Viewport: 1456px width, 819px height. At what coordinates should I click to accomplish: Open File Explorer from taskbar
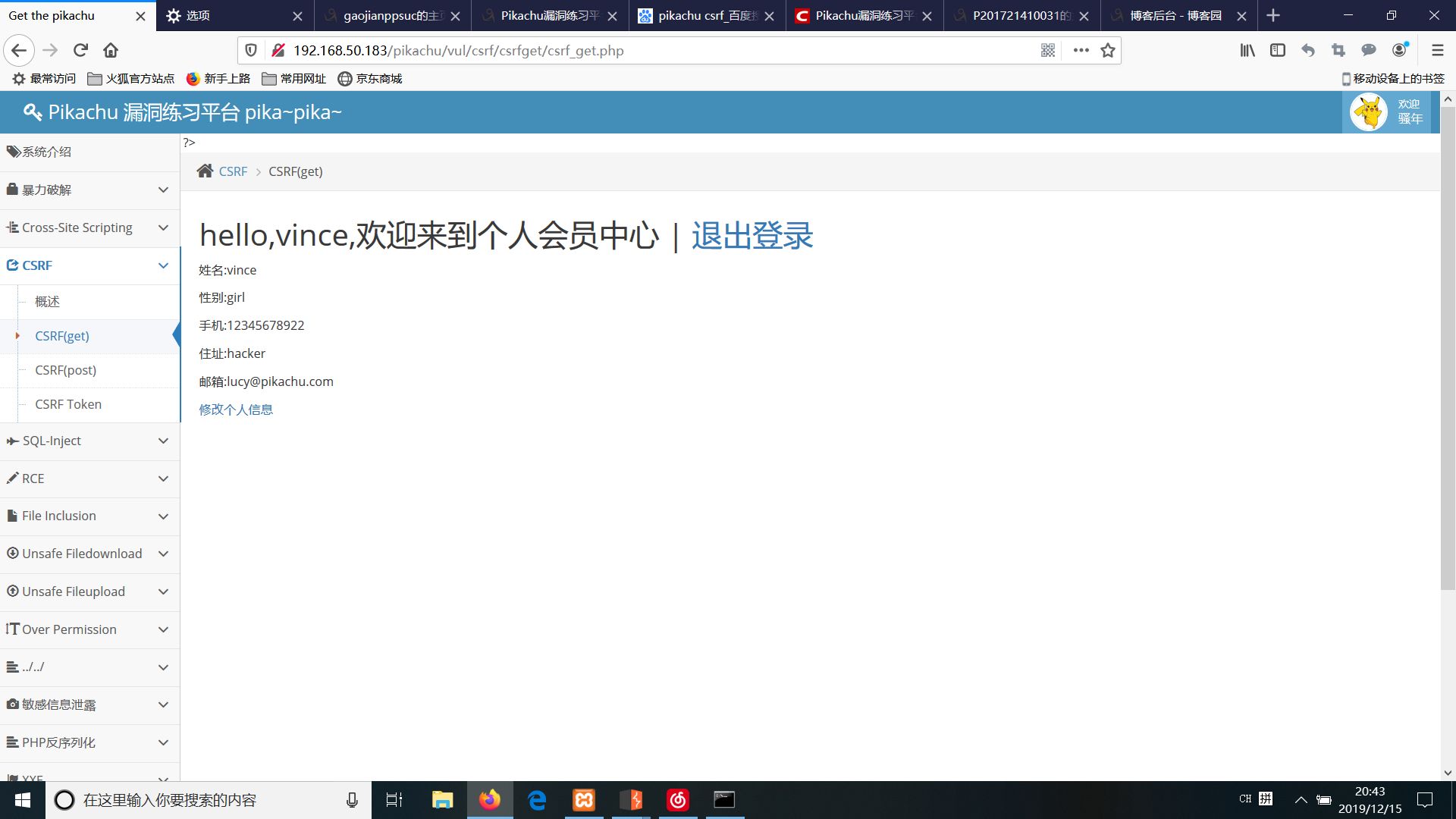[442, 800]
